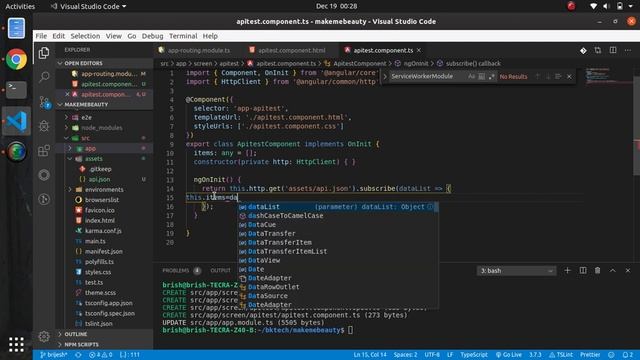Image resolution: width=640 pixels, height=360 pixels.
Task: Expand the node_modules folder
Action: [101, 128]
